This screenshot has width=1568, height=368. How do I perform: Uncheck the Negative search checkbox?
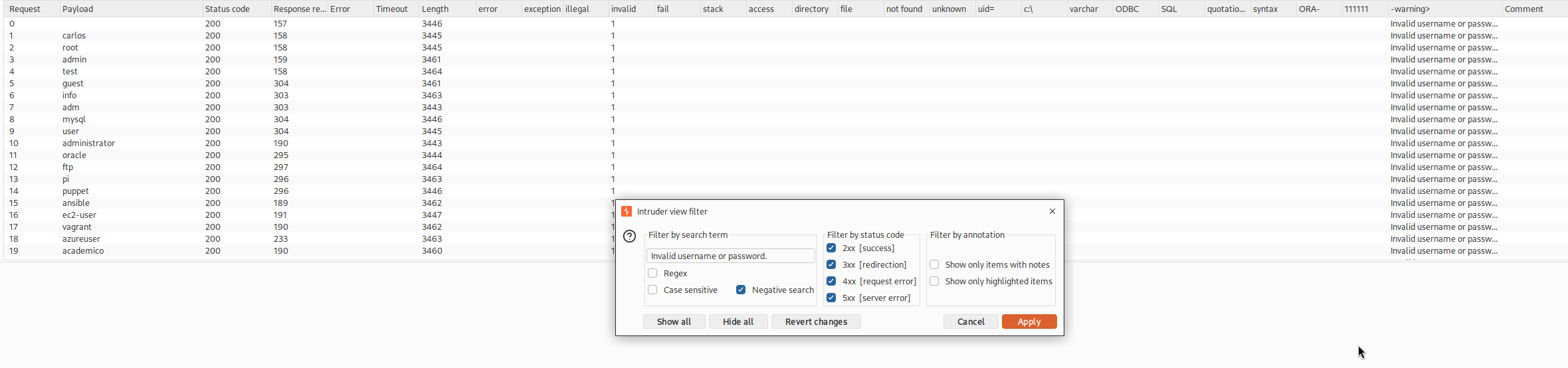[741, 290]
